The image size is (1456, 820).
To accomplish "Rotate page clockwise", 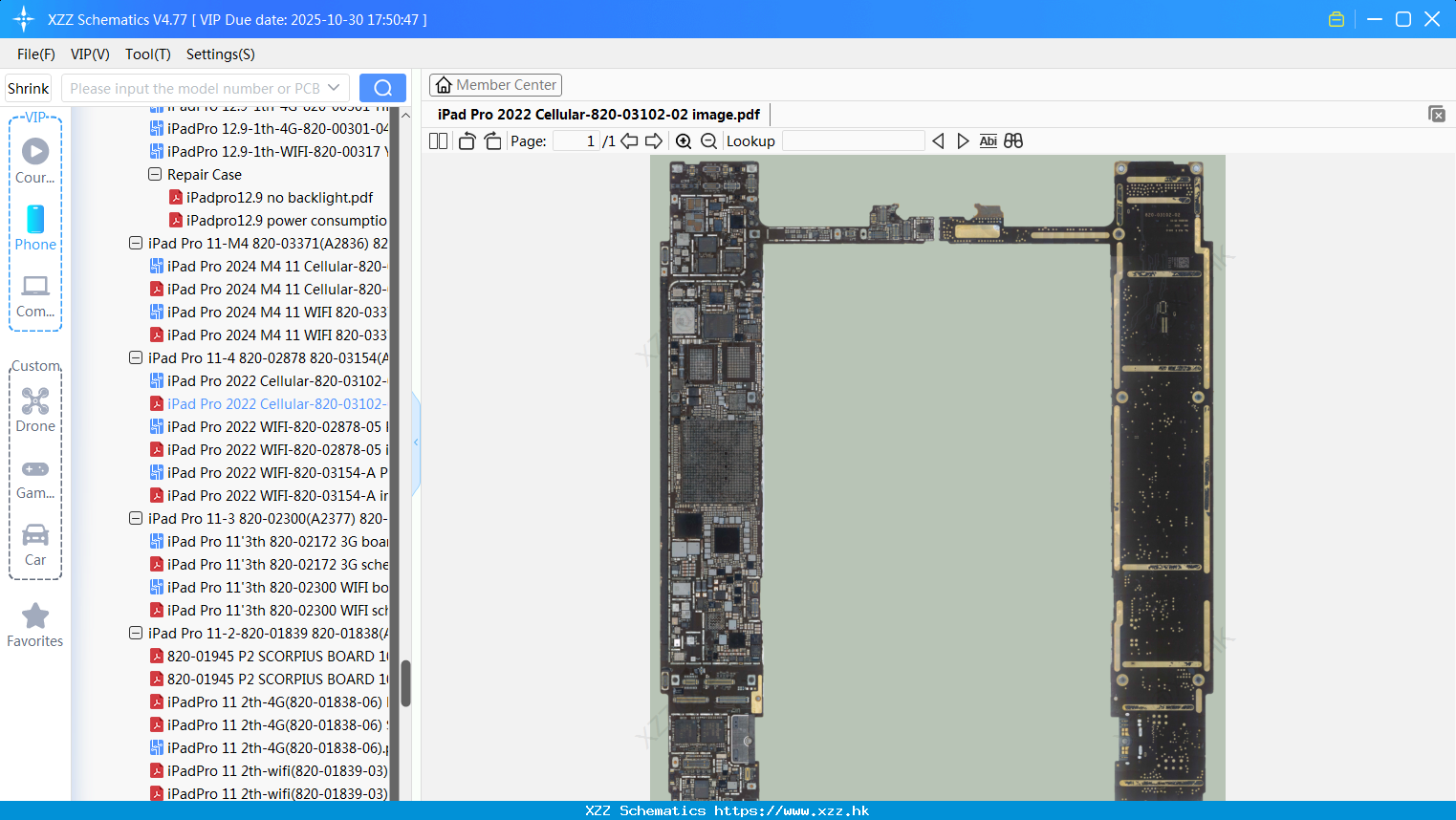I will pyautogui.click(x=492, y=140).
